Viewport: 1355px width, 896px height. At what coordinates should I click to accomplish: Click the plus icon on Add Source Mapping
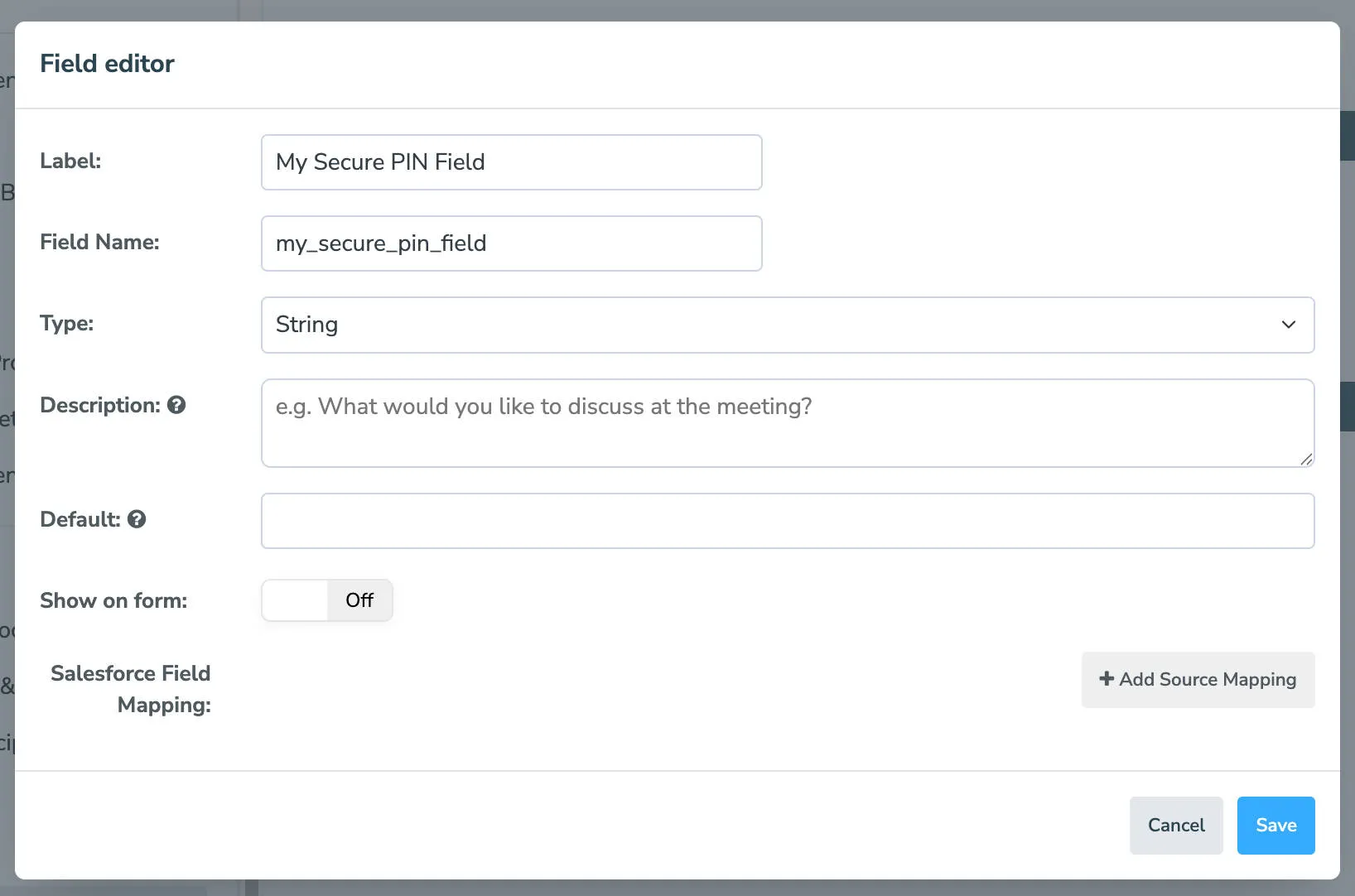point(1107,679)
